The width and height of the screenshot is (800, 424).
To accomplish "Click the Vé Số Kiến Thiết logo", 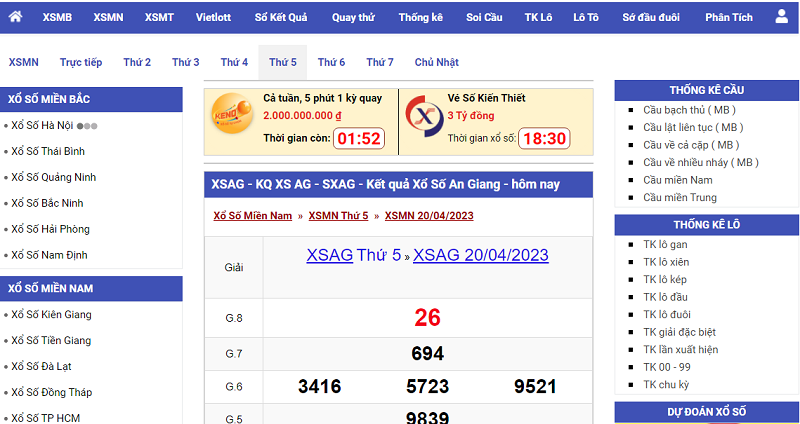I will pos(424,116).
